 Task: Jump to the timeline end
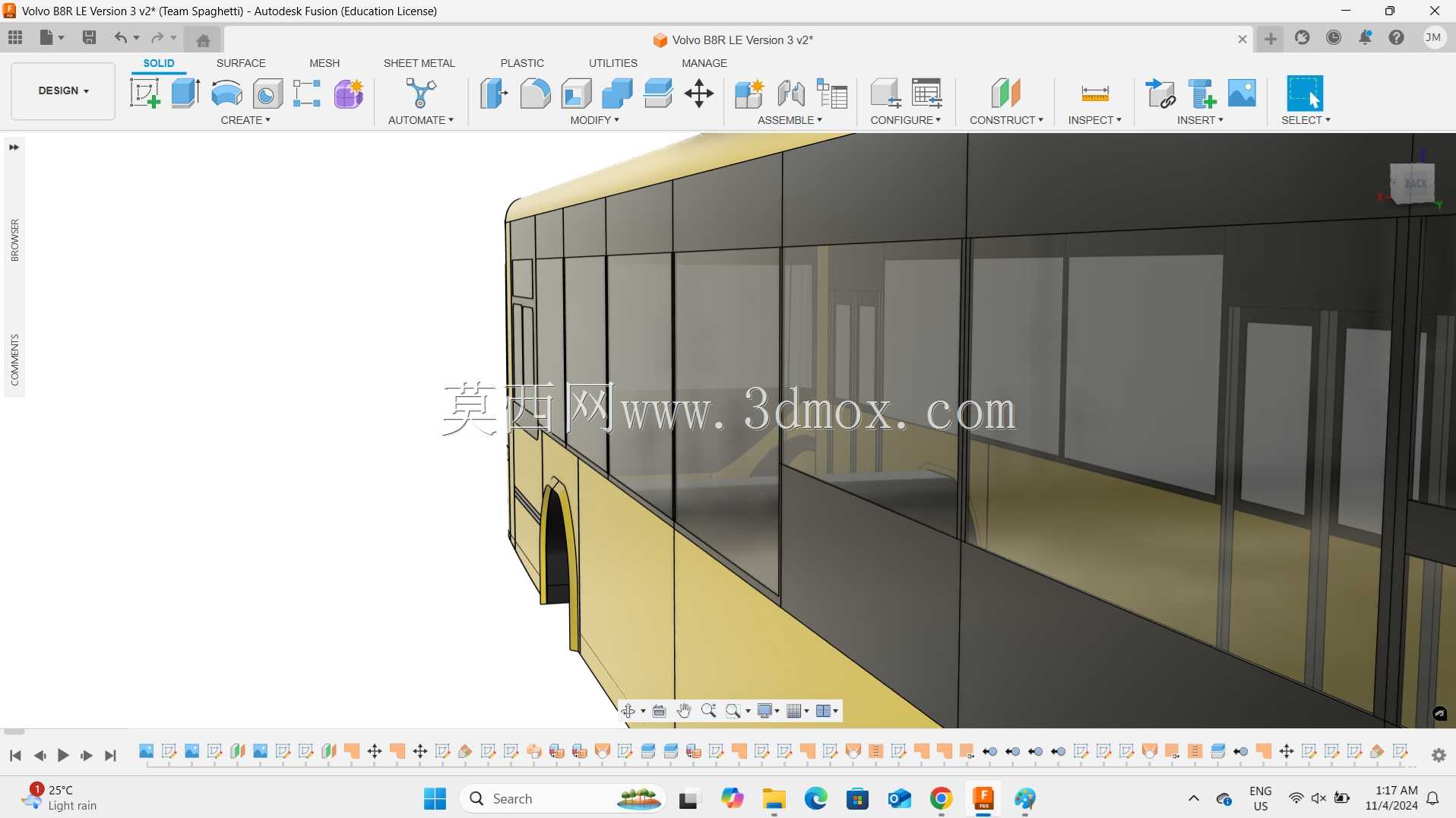tap(111, 755)
